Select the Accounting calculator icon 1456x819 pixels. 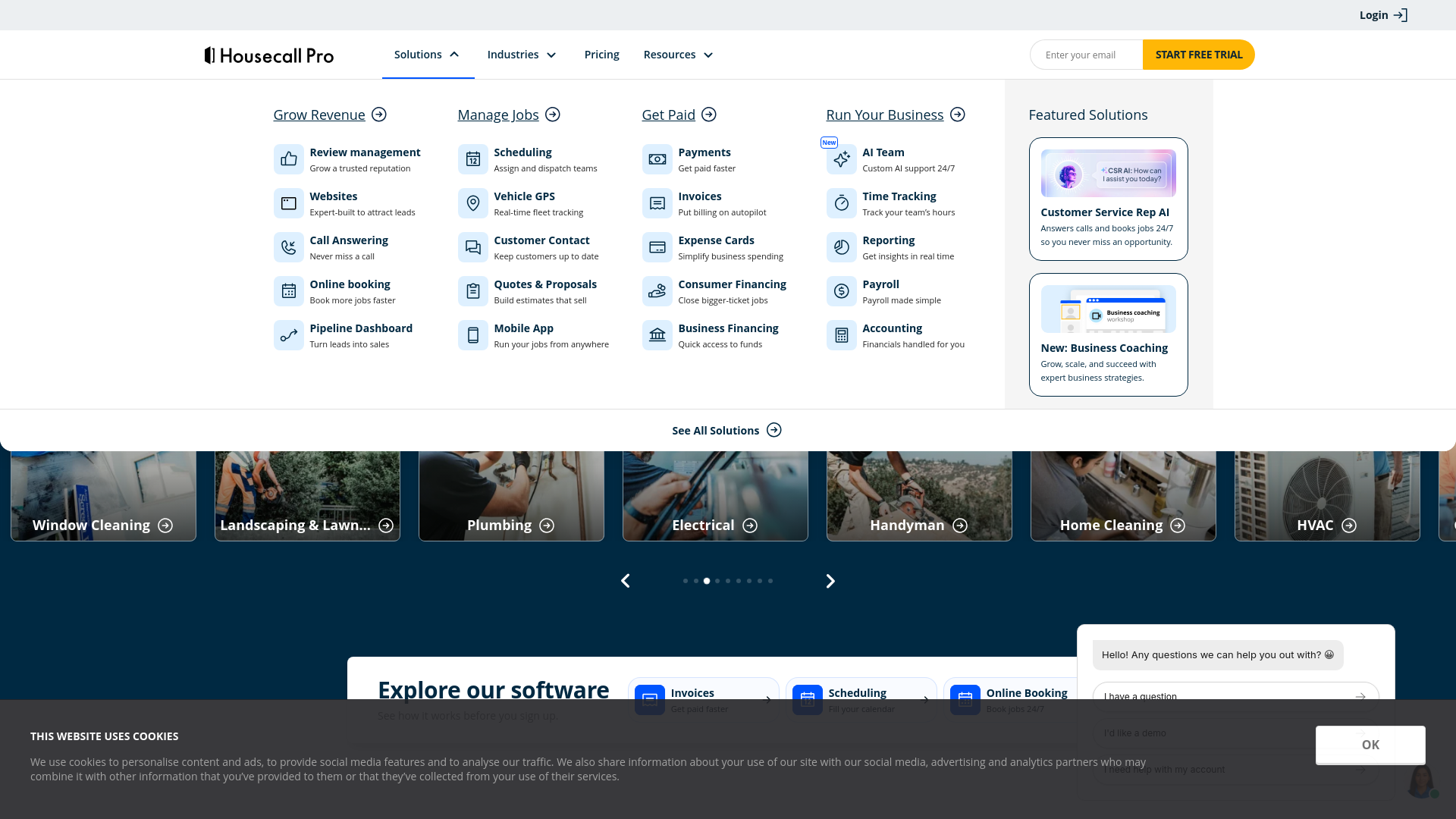pos(842,335)
